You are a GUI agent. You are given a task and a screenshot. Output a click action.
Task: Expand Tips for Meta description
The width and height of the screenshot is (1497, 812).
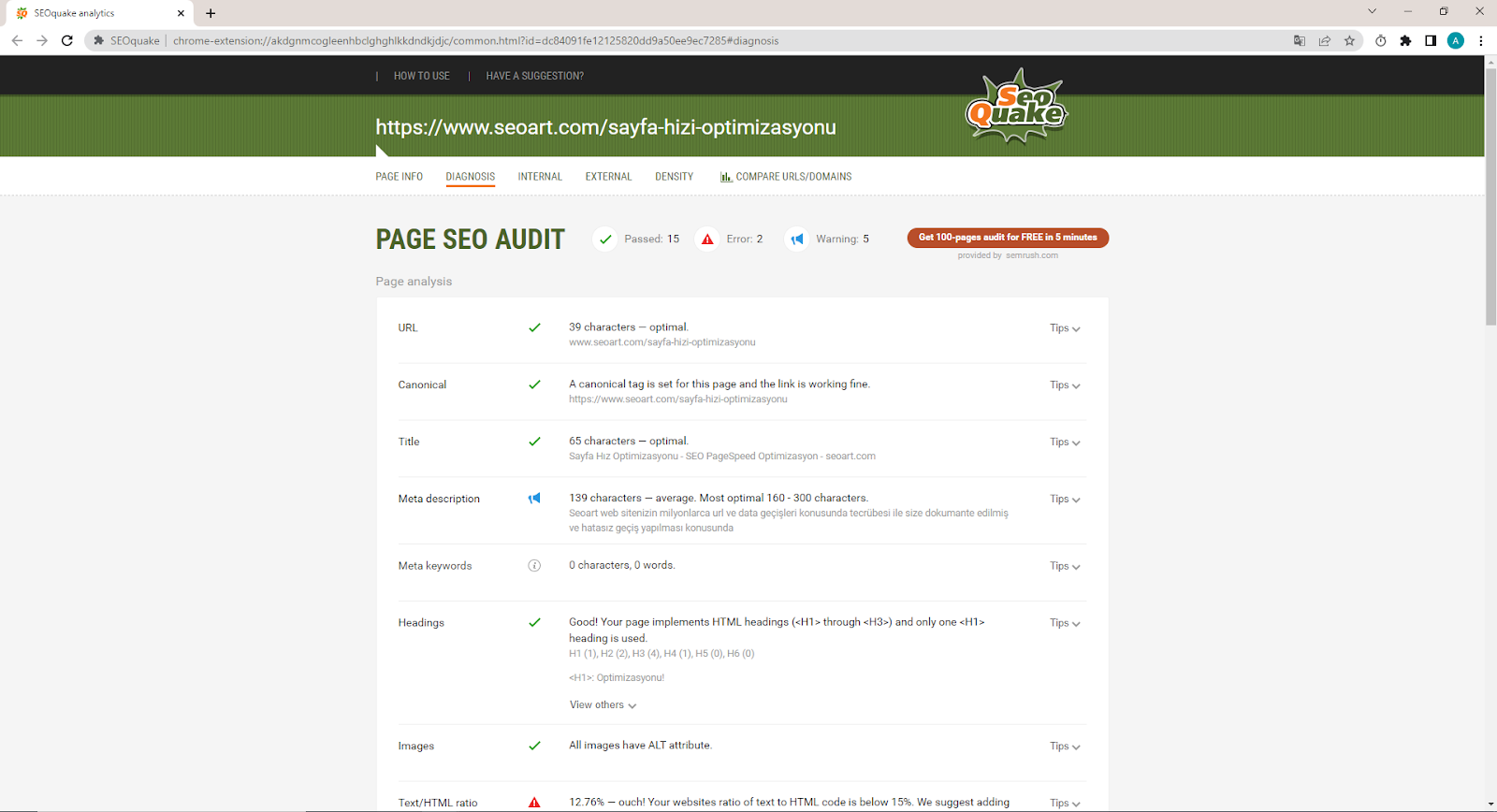coord(1065,500)
